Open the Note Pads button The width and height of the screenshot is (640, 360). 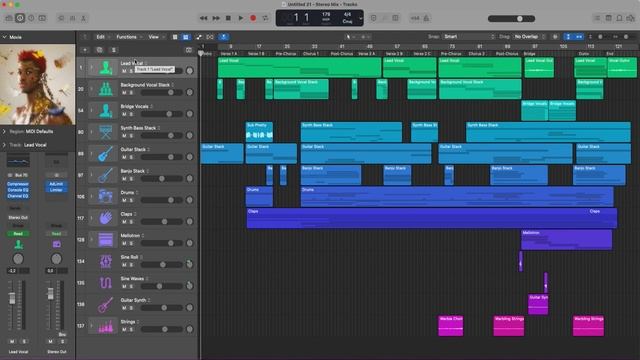coord(609,18)
